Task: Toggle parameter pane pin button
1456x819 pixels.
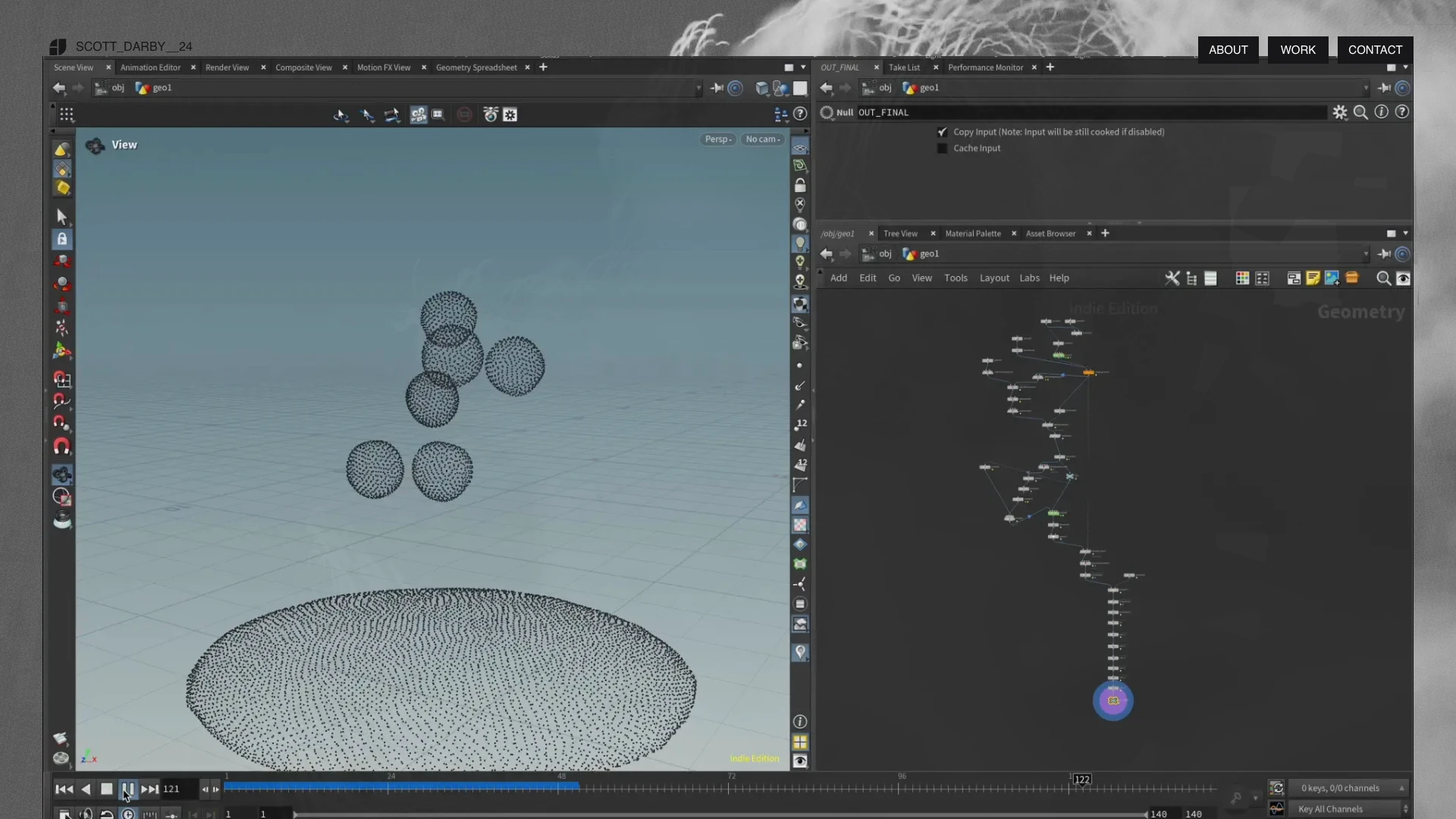Action: (1384, 88)
